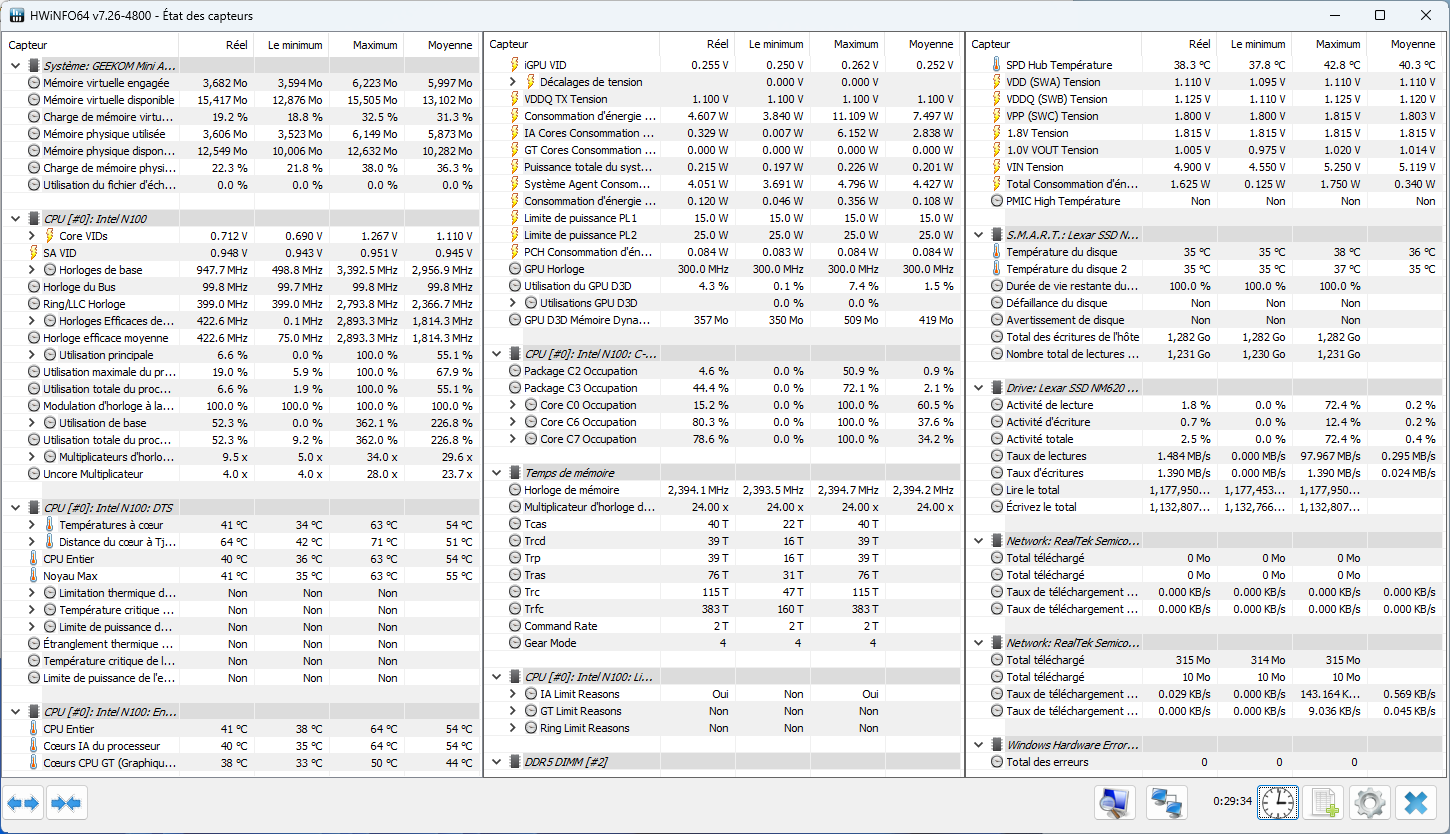Click the bolt icon beside VIN Tension

tap(996, 167)
